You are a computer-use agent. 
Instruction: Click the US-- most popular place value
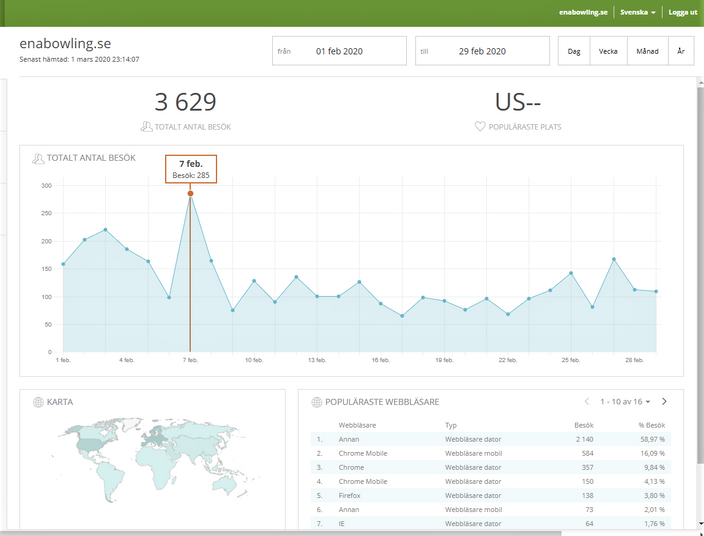[x=518, y=102]
